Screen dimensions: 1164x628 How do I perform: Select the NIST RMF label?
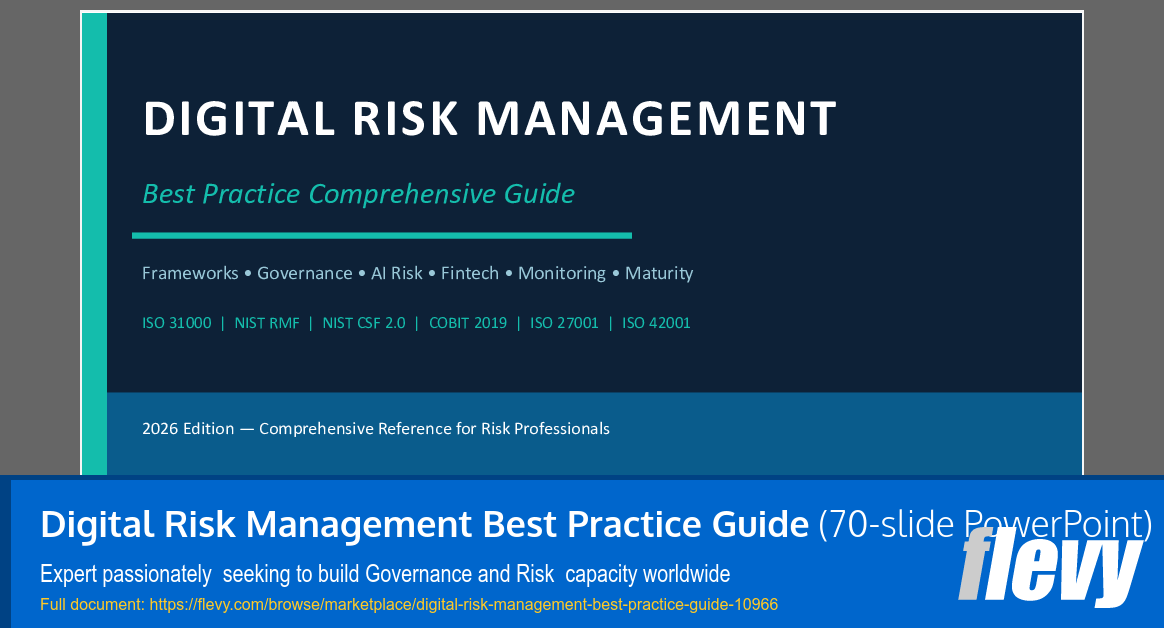[267, 322]
